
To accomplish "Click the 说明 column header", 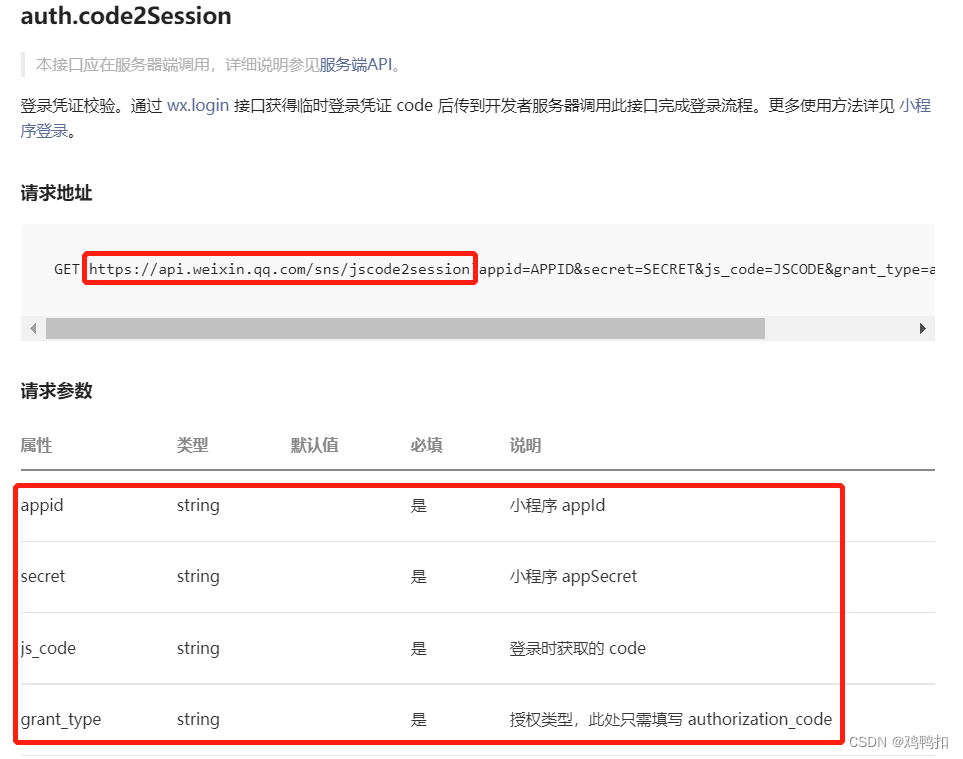I will point(525,445).
